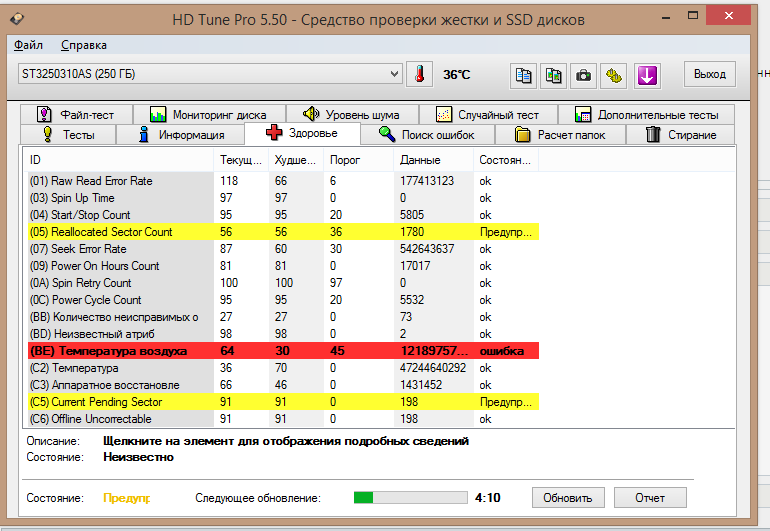Screen dimensions: 770x531
Task: Click the camera save screenshot icon
Action: [x=583, y=76]
